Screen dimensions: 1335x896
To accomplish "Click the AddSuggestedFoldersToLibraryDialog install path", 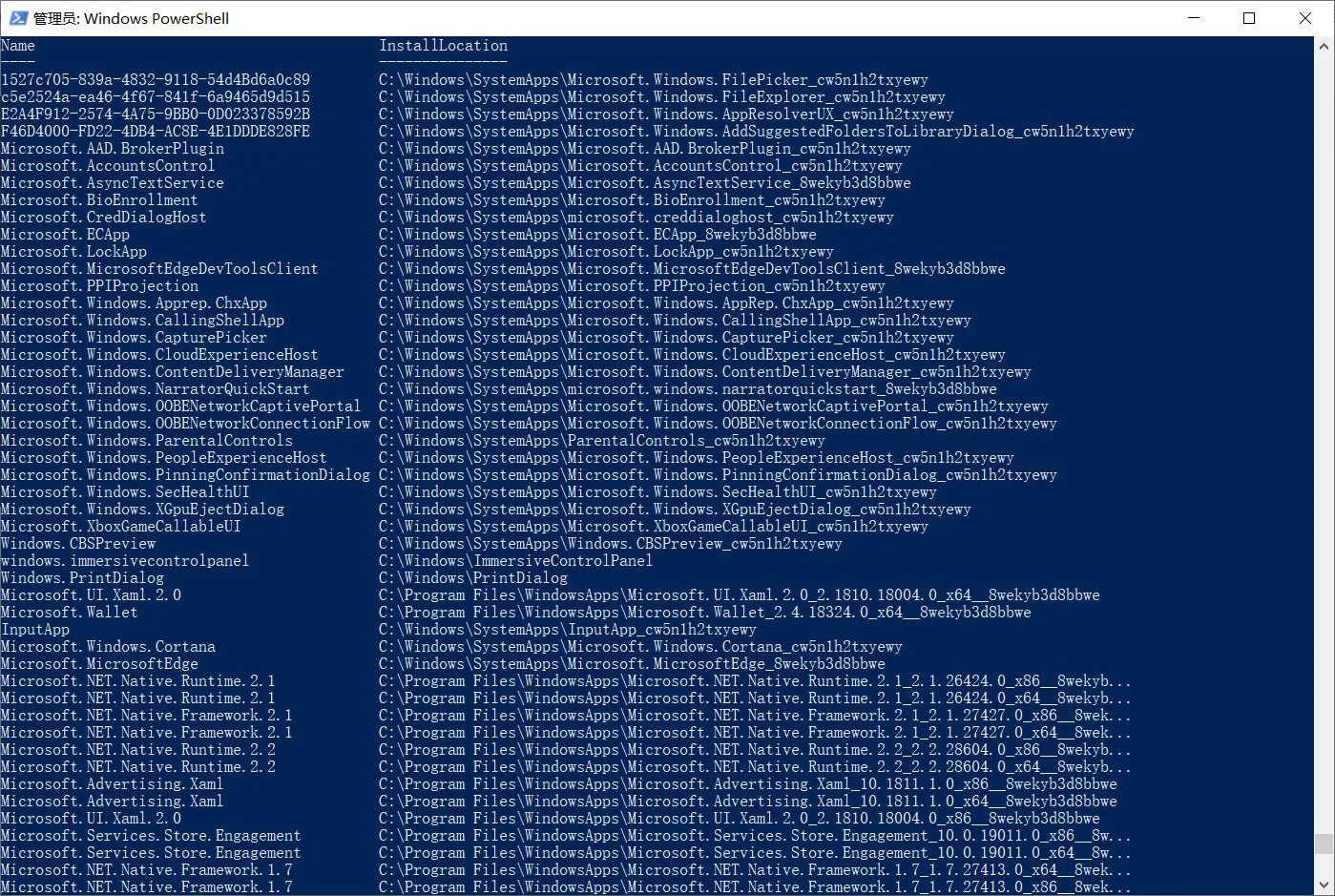I will pyautogui.click(x=757, y=132).
